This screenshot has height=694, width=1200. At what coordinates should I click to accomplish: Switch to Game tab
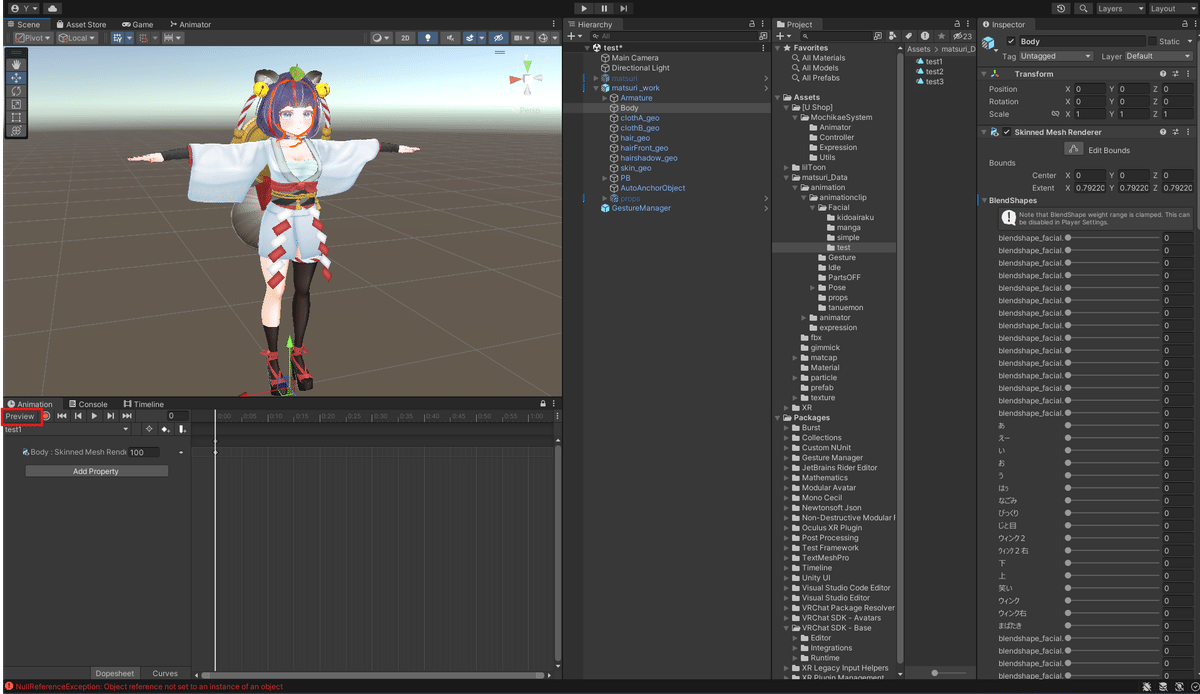coord(138,24)
